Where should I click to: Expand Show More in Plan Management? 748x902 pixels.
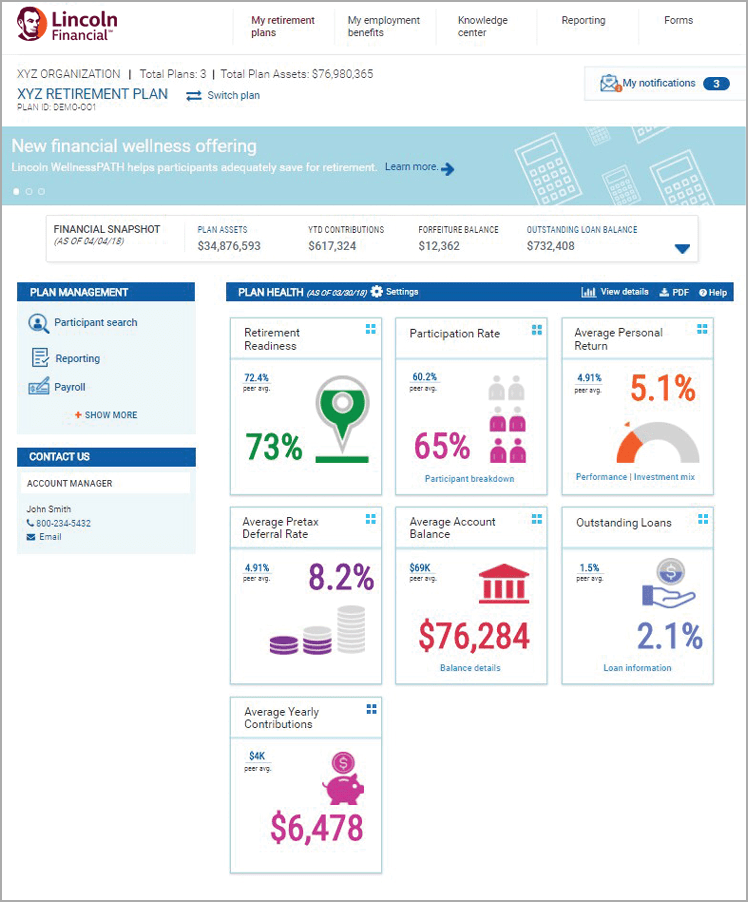106,415
